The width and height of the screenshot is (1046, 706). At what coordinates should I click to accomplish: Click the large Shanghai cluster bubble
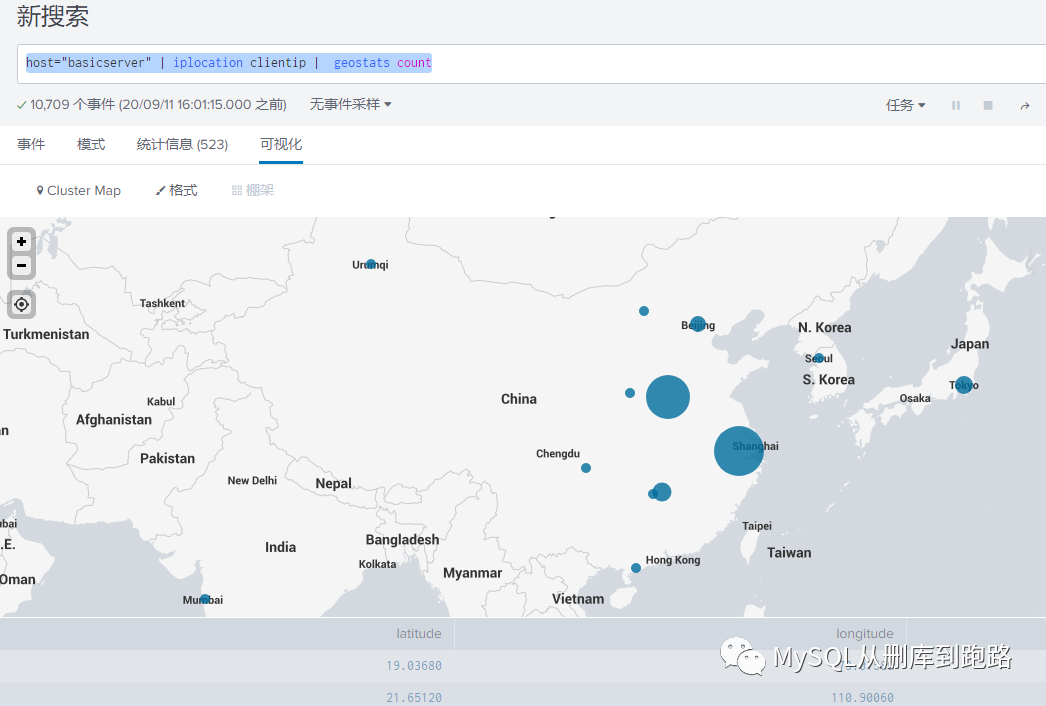point(738,451)
